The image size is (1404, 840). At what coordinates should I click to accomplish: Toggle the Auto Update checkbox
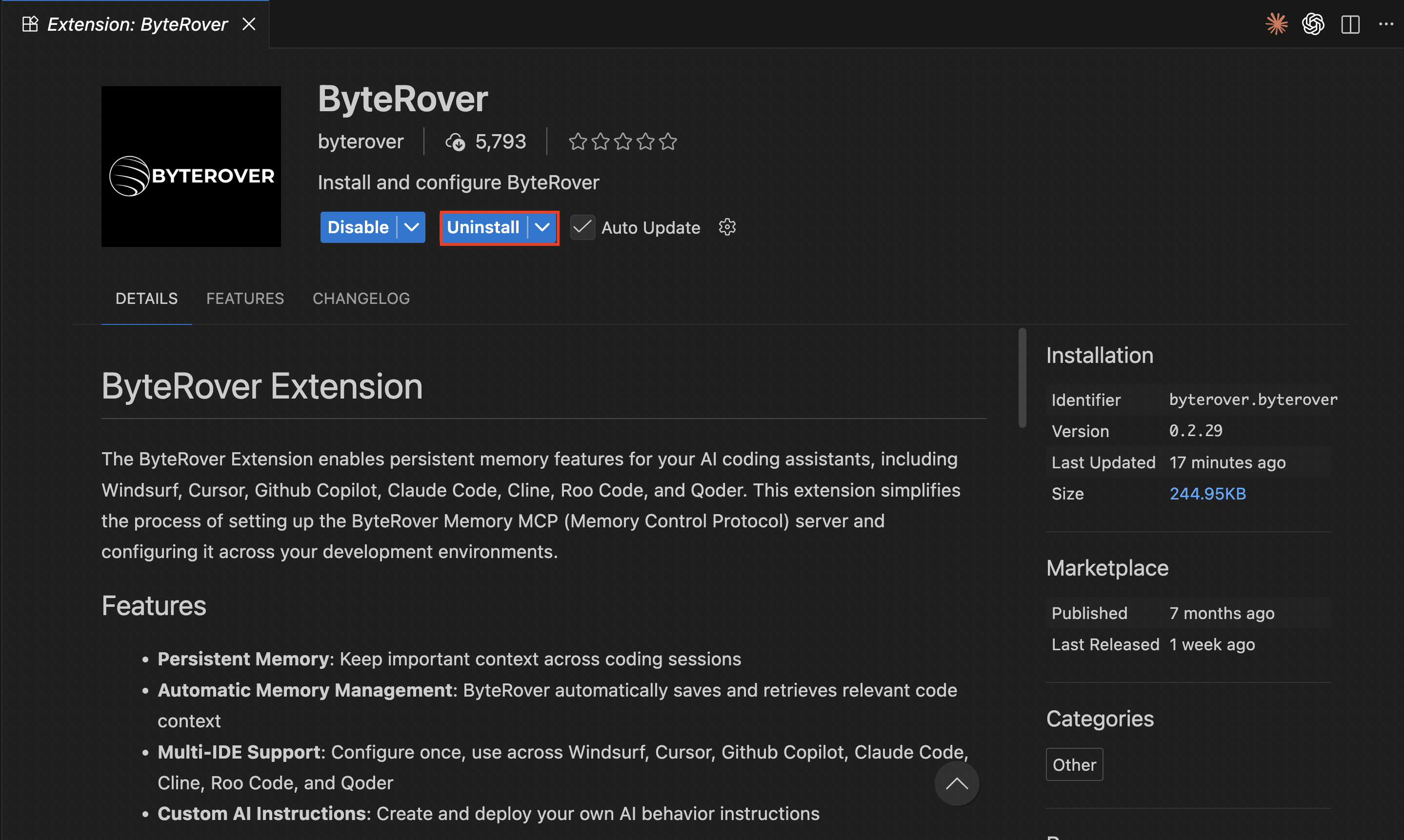[582, 227]
